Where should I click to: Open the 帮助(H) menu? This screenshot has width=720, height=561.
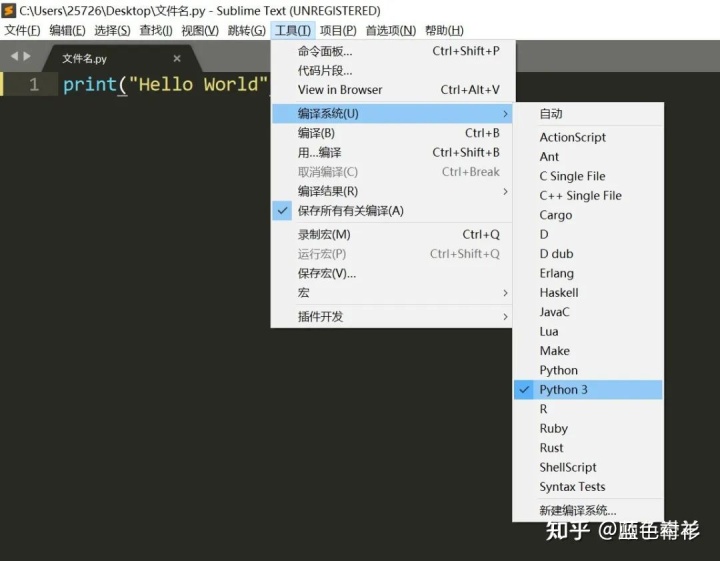pos(444,30)
